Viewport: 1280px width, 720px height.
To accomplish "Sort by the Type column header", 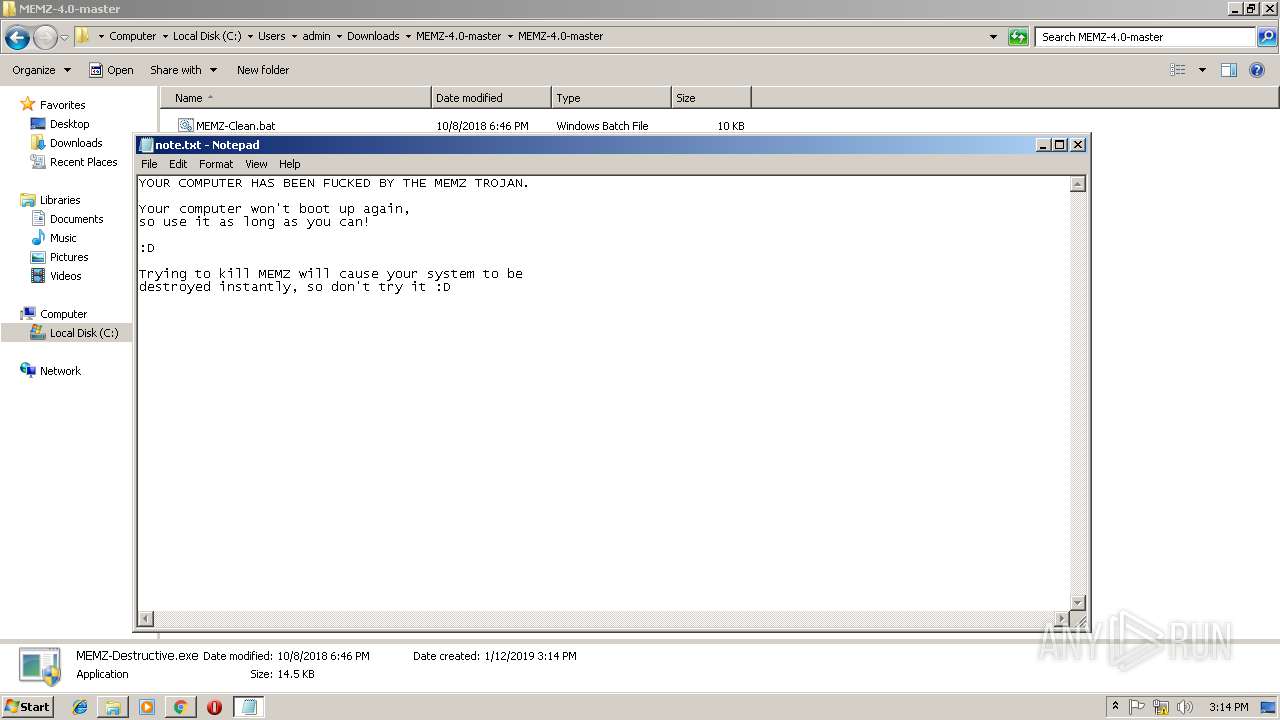I will pyautogui.click(x=611, y=98).
